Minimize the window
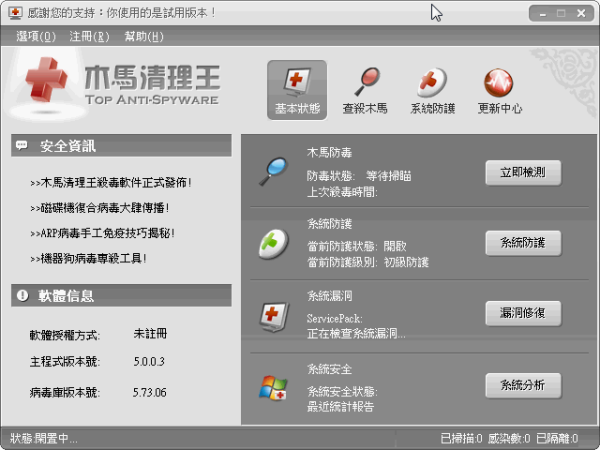 click(543, 14)
